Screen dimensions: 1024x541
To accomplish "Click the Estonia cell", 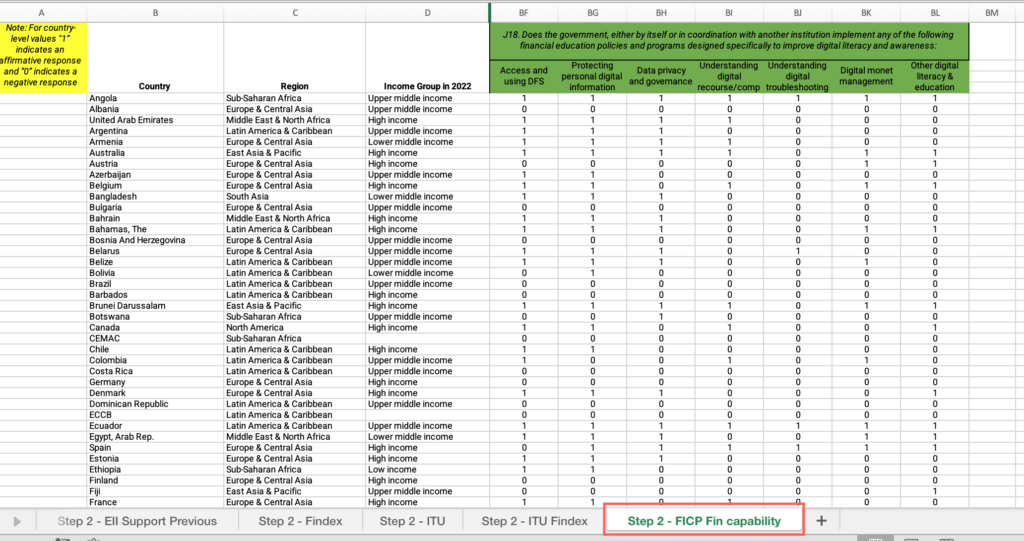I will coord(155,459).
